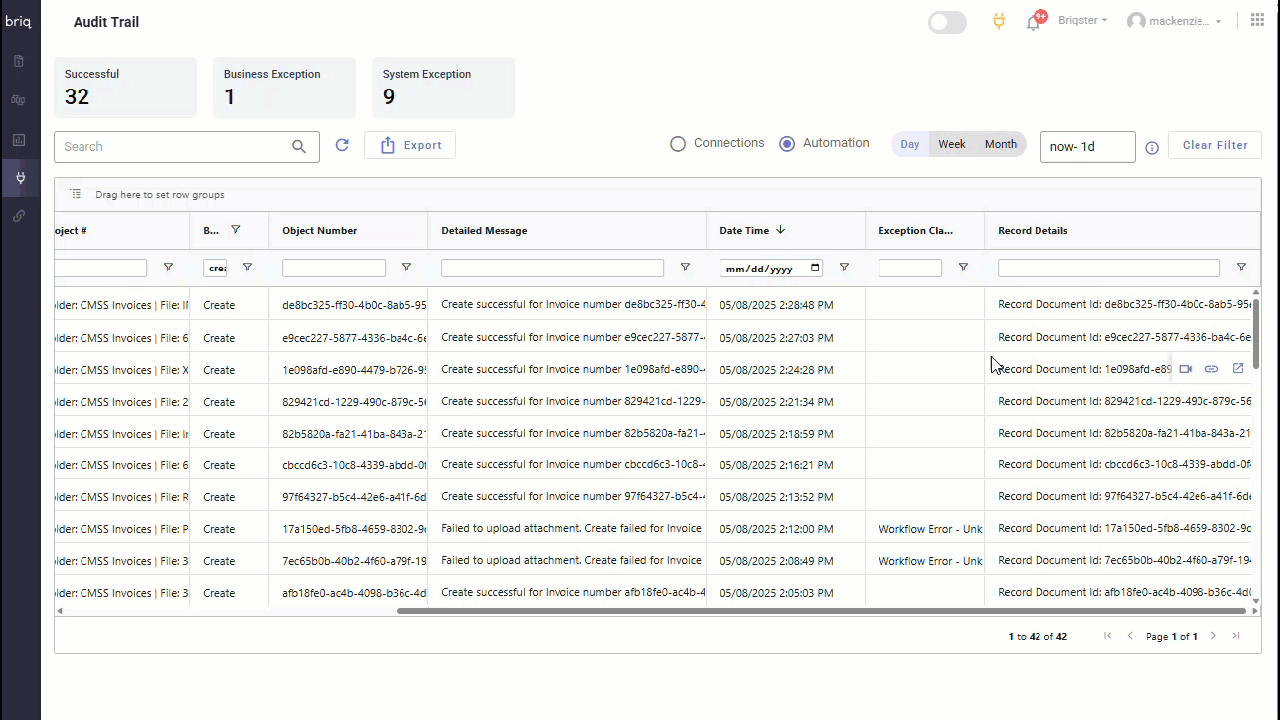Image resolution: width=1280 pixels, height=720 pixels.
Task: Click the Successful count card
Action: click(125, 87)
